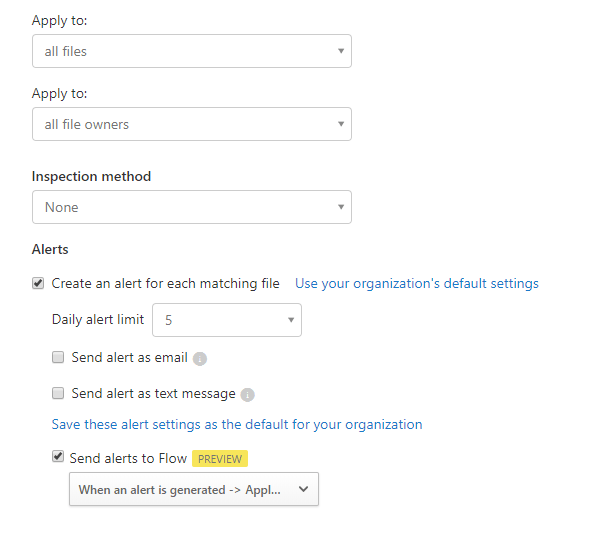603x534 pixels.
Task: Expand the Inspection method dropdown showing None
Action: [191, 207]
